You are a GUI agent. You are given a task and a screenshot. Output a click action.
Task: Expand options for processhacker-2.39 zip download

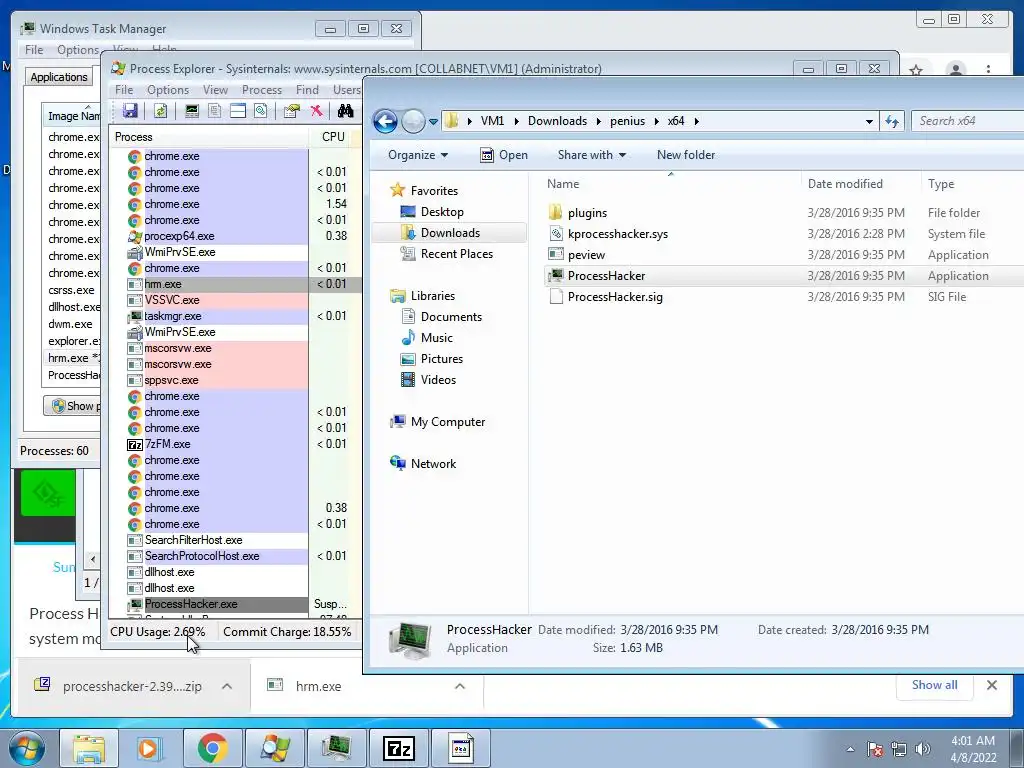(x=227, y=686)
